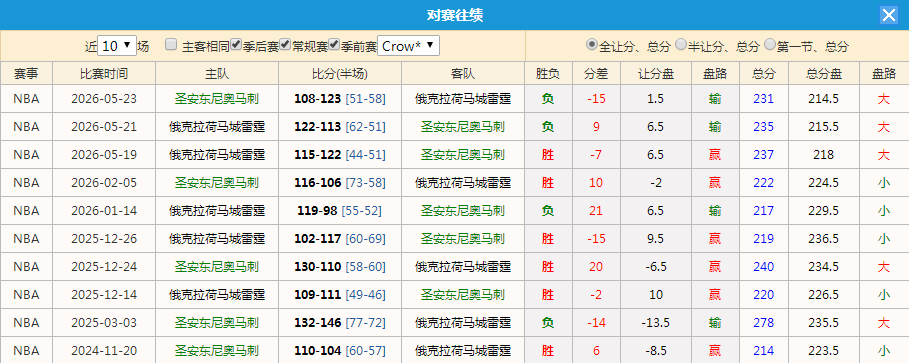Uncheck the 季前赛 checkbox
909x363 pixels.
point(334,45)
